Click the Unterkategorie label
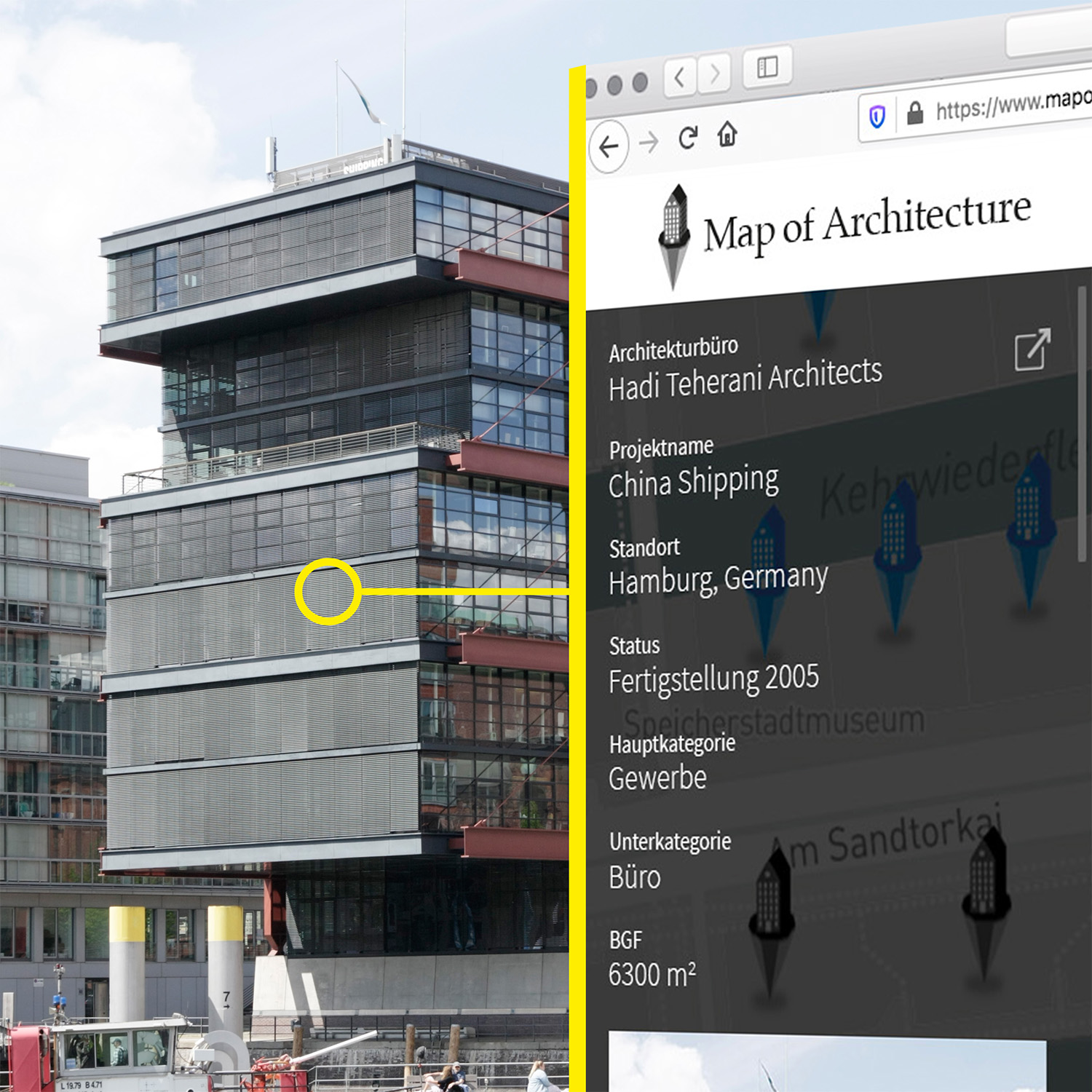This screenshot has height=1092, width=1092. (670, 842)
